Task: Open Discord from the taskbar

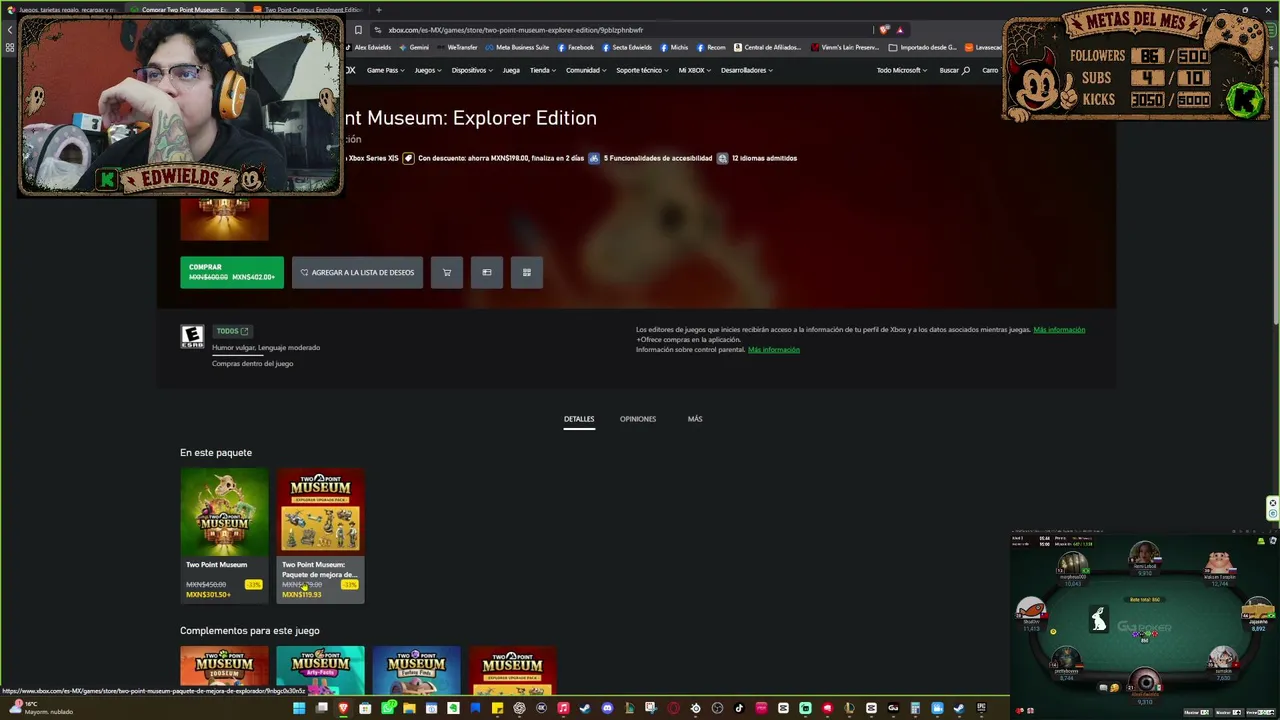Action: coord(607,709)
